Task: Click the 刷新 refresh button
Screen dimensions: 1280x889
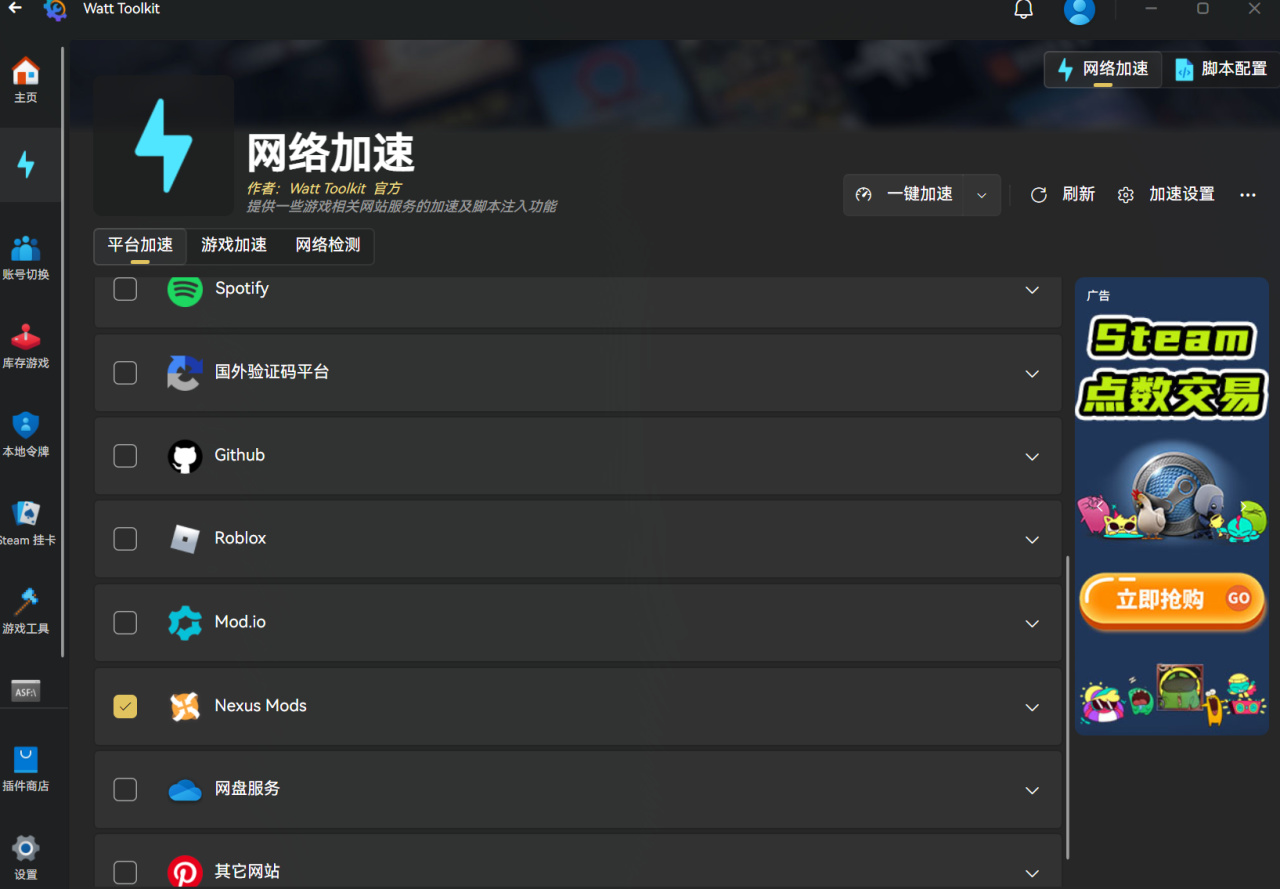Action: [x=1063, y=195]
